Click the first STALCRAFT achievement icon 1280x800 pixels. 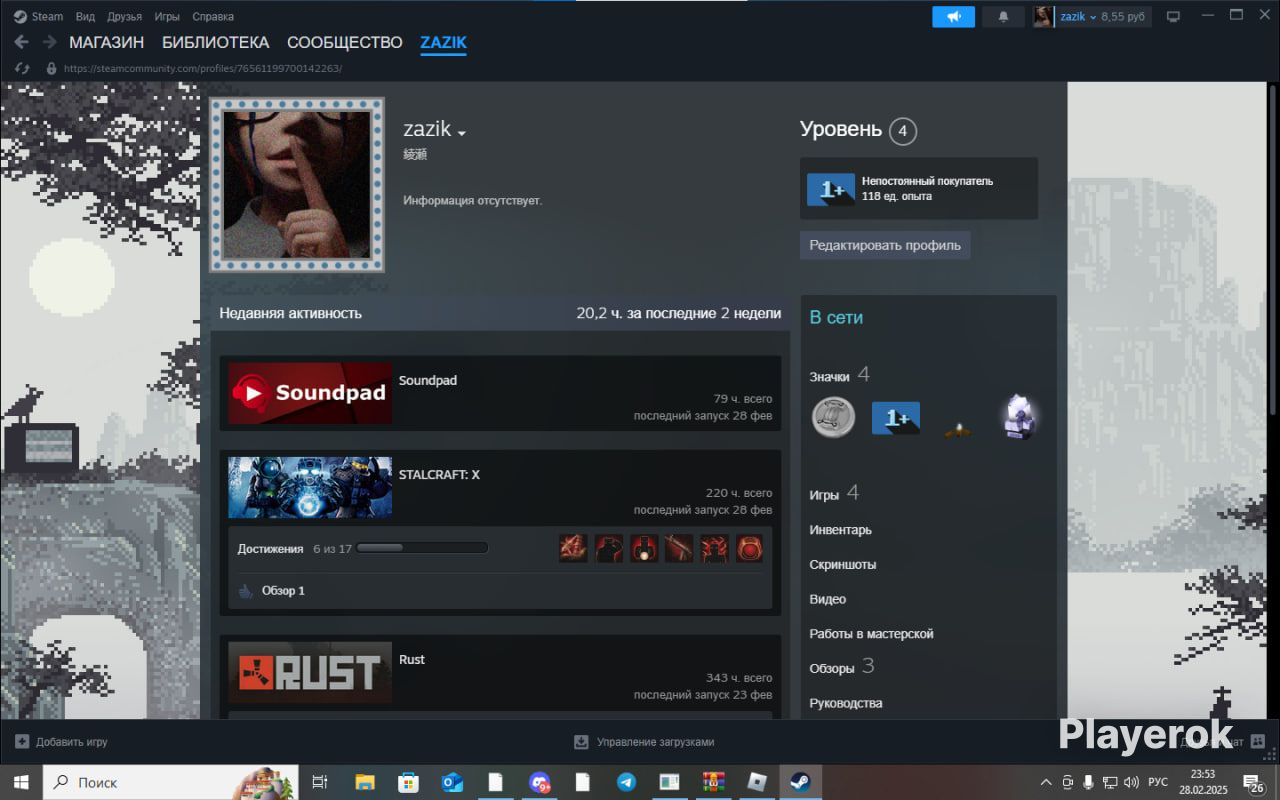573,548
